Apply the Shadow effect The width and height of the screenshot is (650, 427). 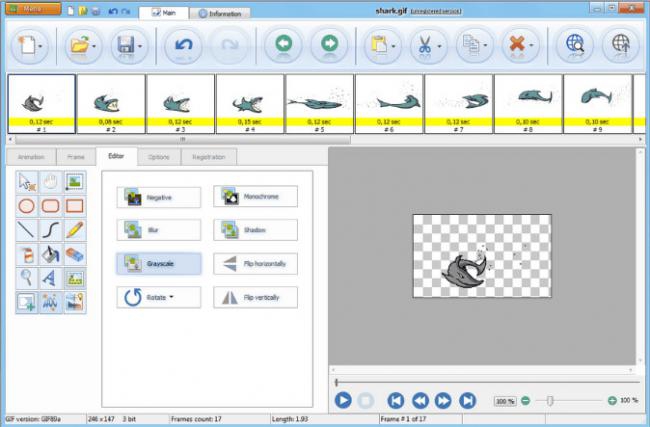[x=255, y=230]
